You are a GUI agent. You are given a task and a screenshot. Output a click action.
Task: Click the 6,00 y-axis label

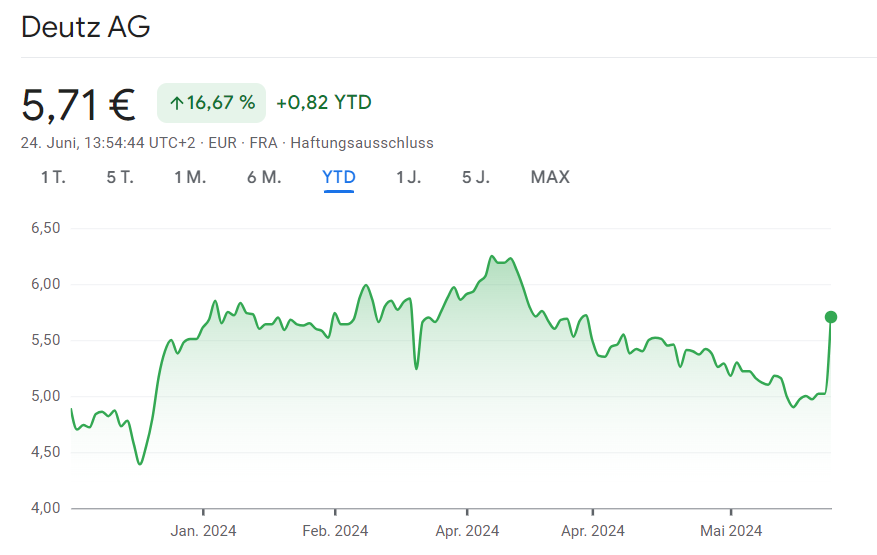coord(46,284)
